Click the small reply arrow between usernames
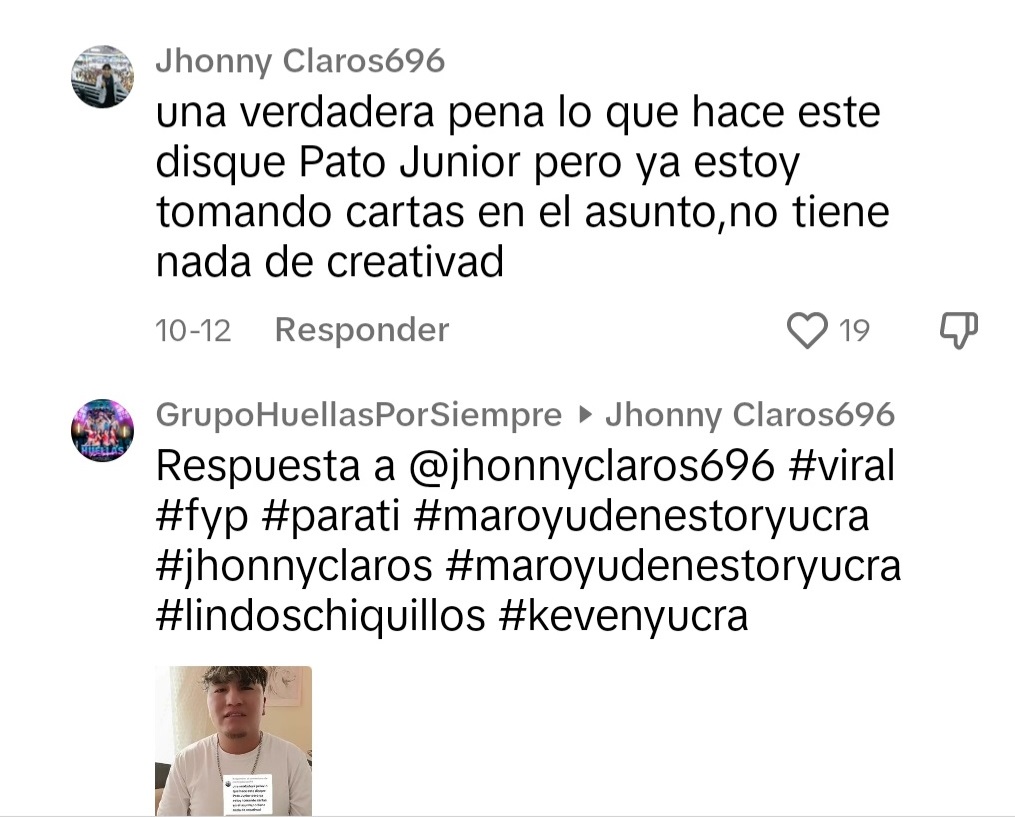The image size is (1015, 817). 585,414
